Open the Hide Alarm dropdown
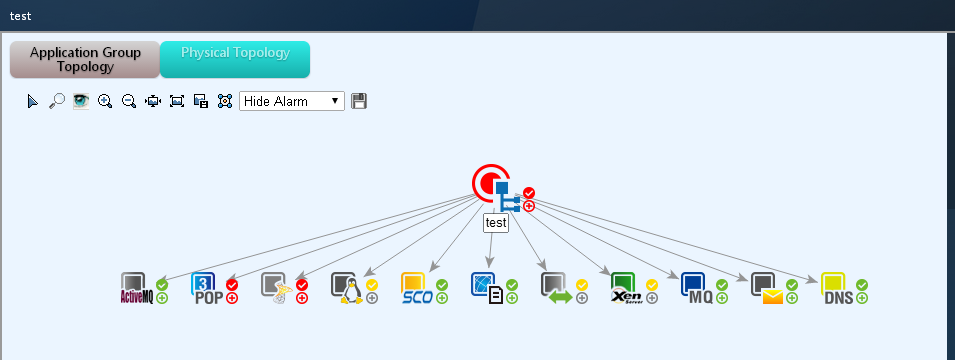Image resolution: width=955 pixels, height=360 pixels. point(292,101)
